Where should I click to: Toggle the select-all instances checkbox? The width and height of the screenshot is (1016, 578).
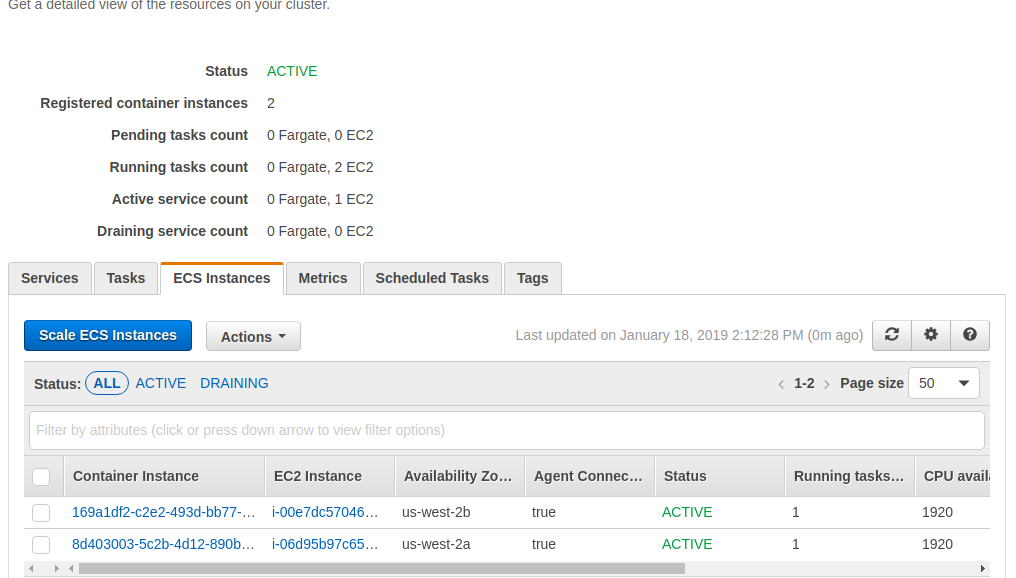41,477
